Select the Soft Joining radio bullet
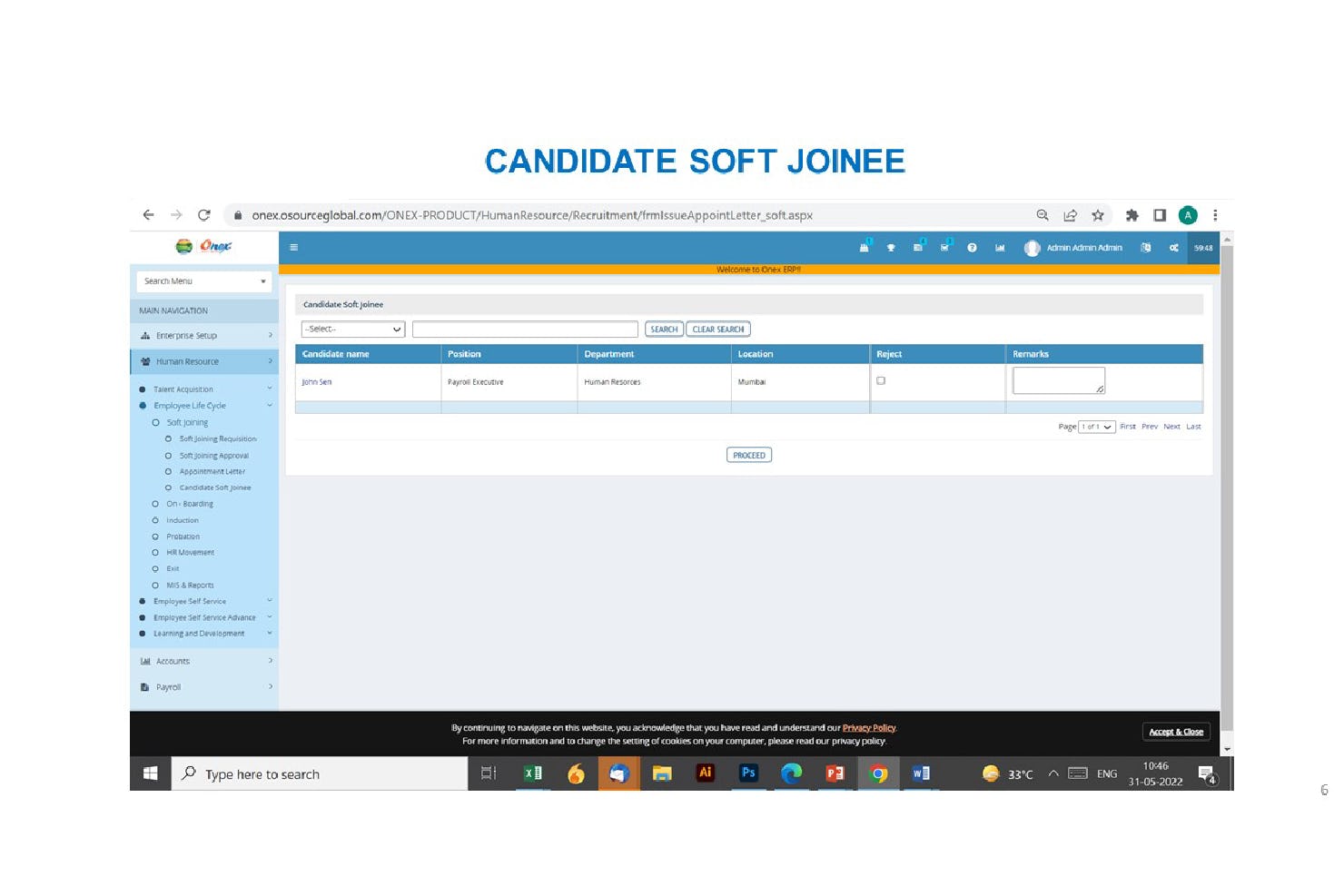 point(156,422)
